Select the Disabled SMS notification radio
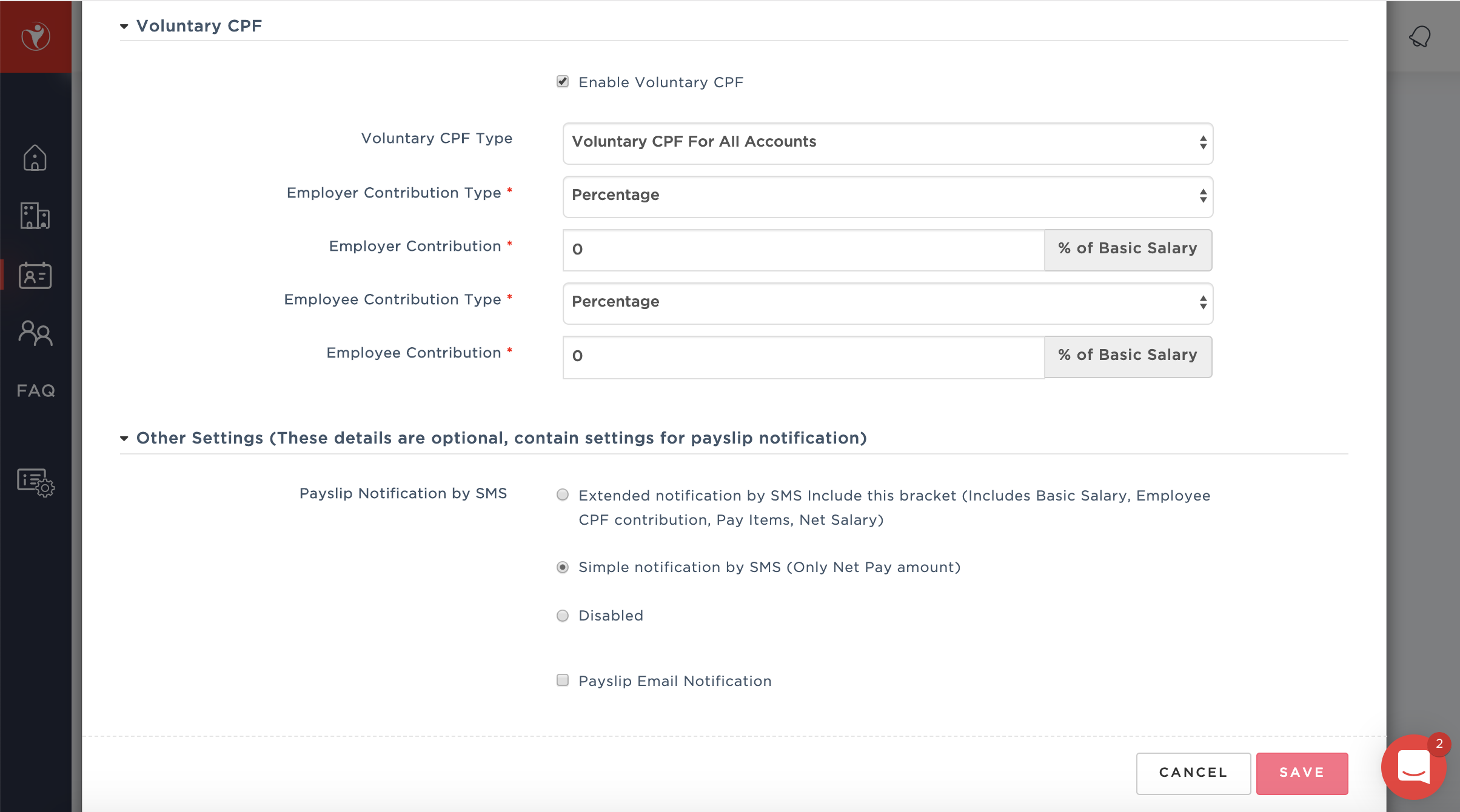Viewport: 1460px width, 812px height. coord(563,616)
